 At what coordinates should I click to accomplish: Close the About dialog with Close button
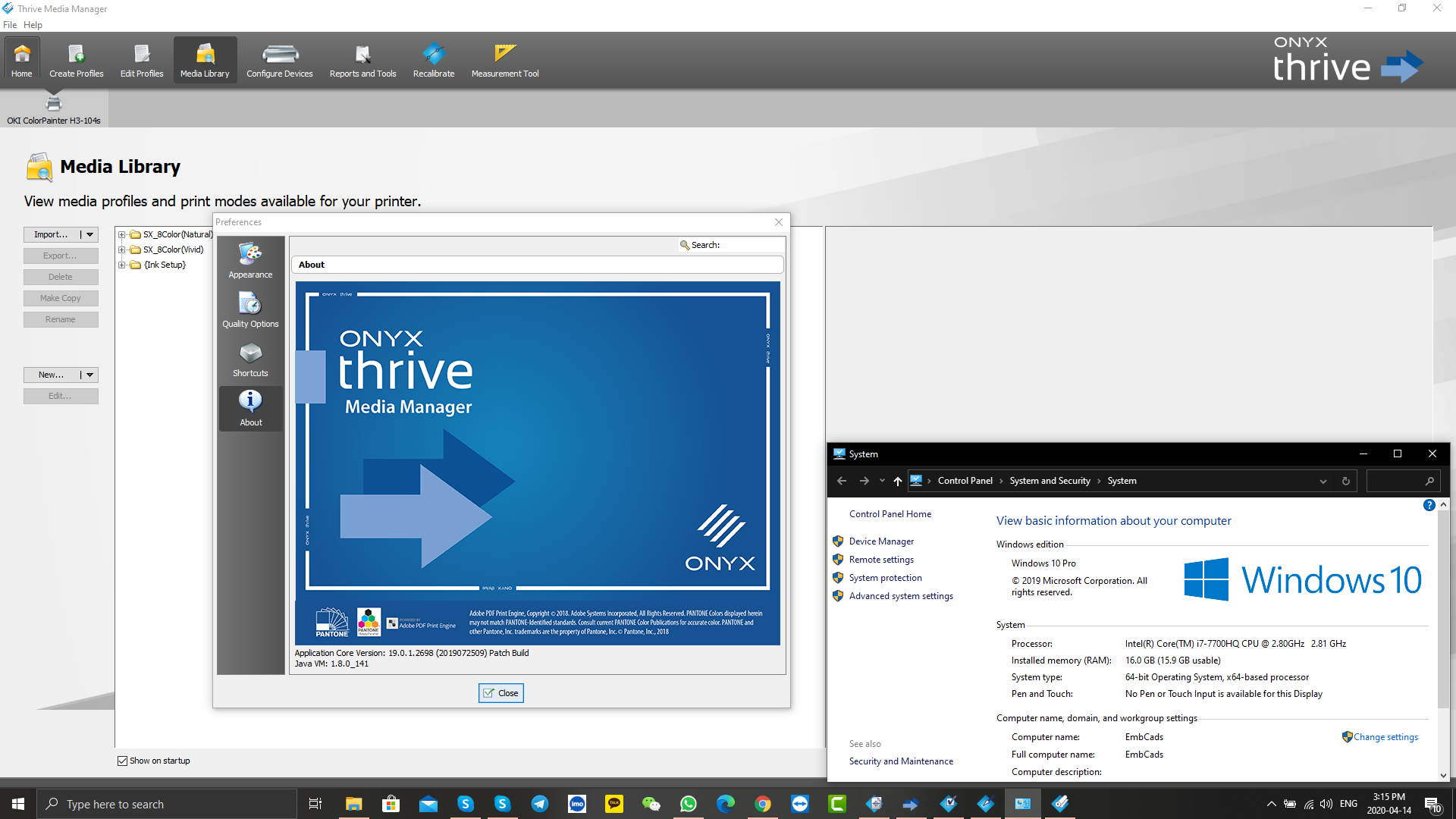click(500, 692)
